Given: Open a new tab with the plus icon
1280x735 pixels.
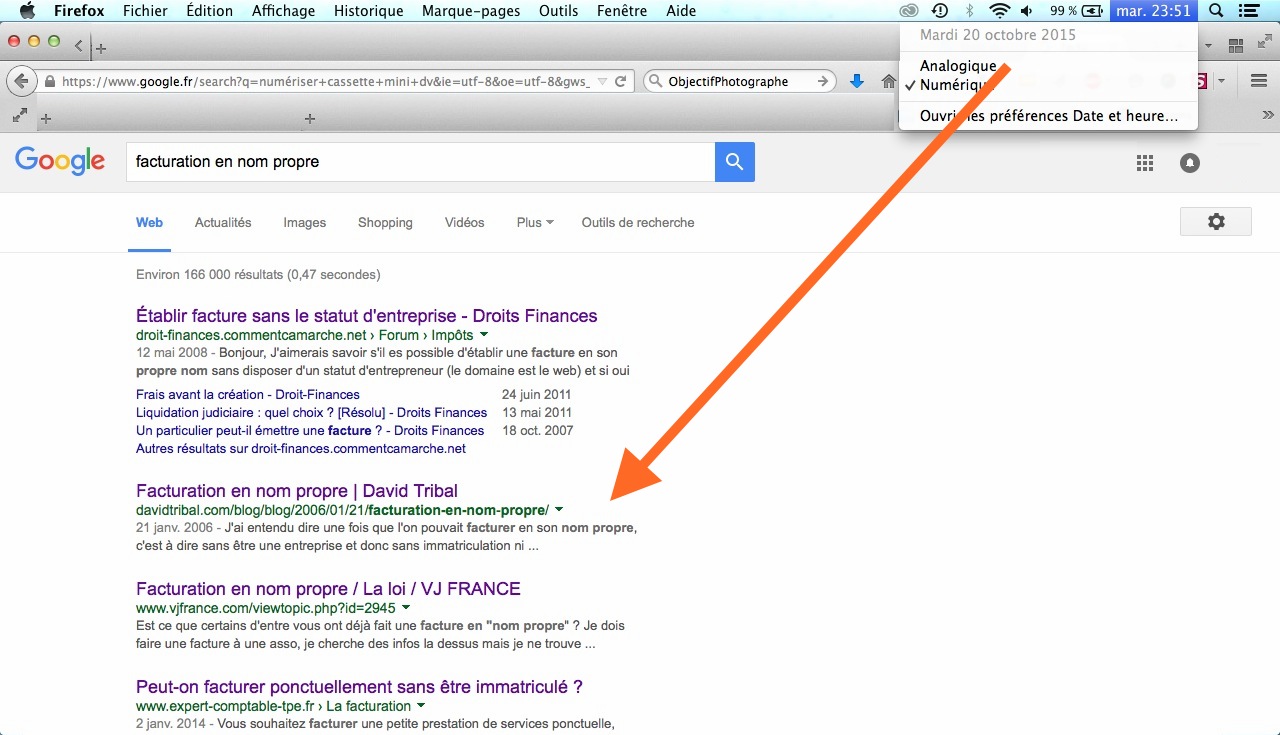Looking at the screenshot, I should point(101,48).
